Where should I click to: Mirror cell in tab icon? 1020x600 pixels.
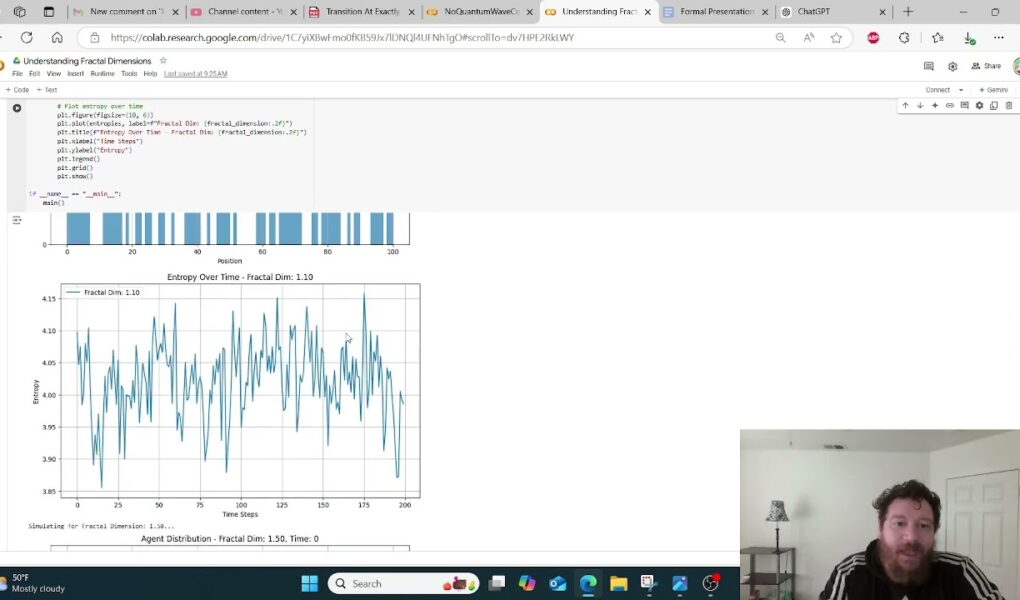click(x=993, y=105)
